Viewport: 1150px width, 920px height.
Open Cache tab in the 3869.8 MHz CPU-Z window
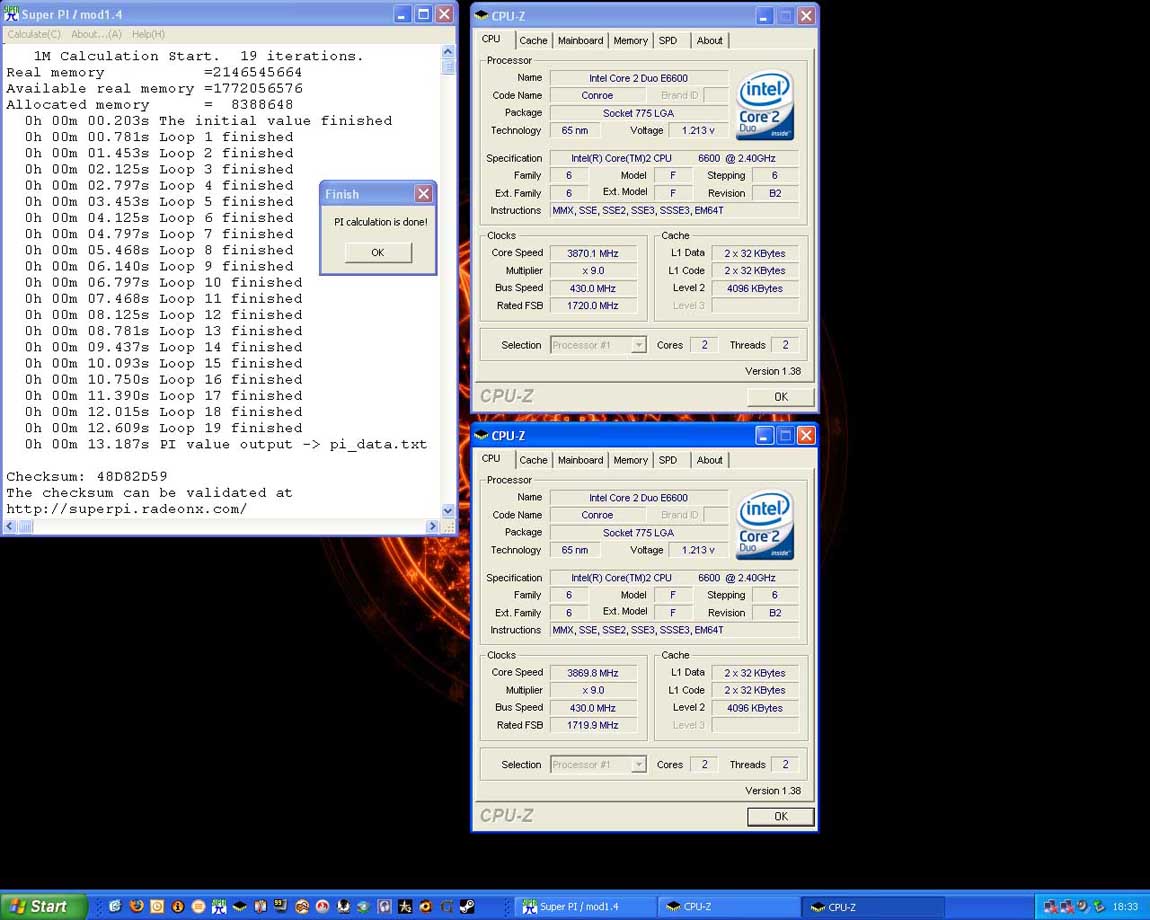[x=533, y=461]
